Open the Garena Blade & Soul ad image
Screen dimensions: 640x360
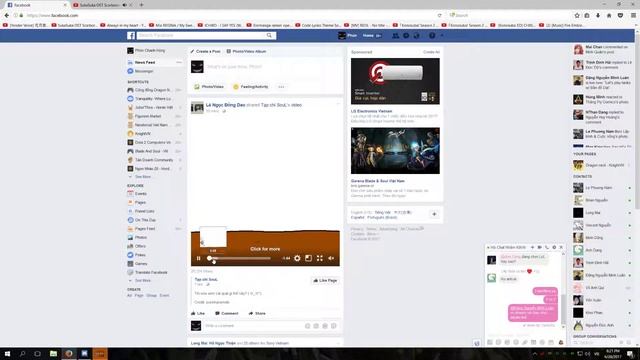click(395, 151)
